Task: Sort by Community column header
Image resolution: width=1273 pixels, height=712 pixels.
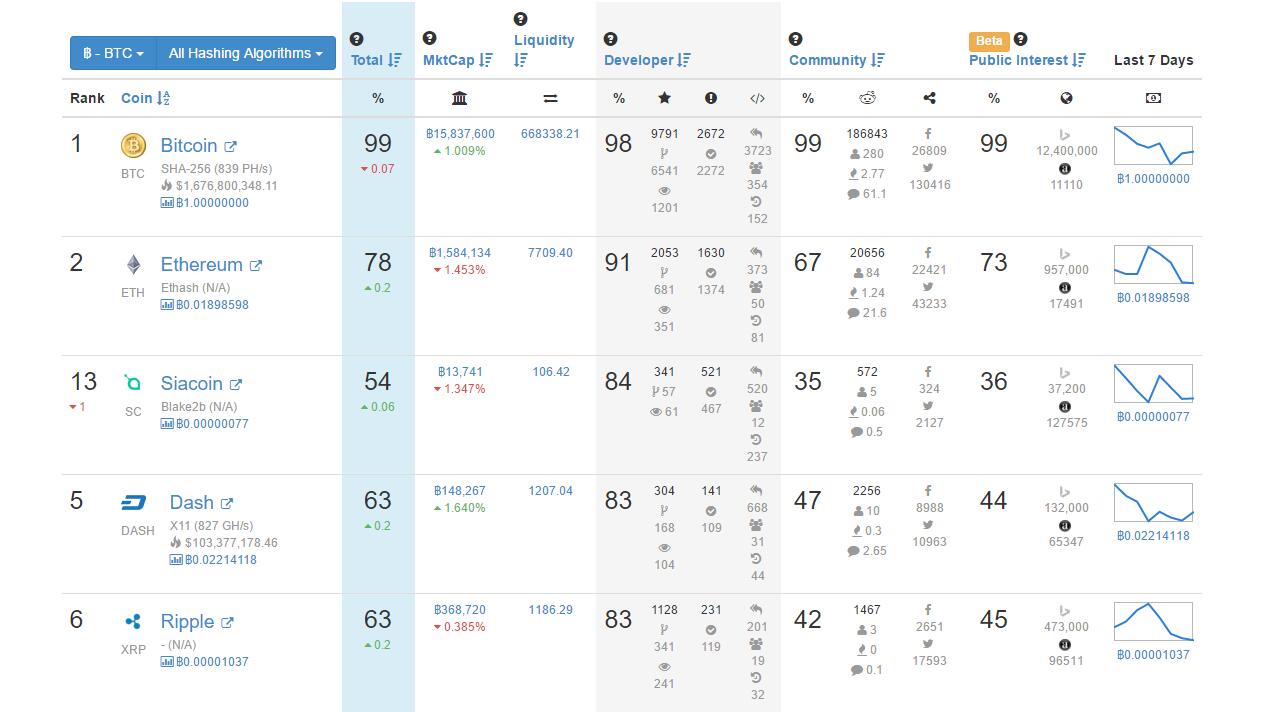Action: pos(836,60)
